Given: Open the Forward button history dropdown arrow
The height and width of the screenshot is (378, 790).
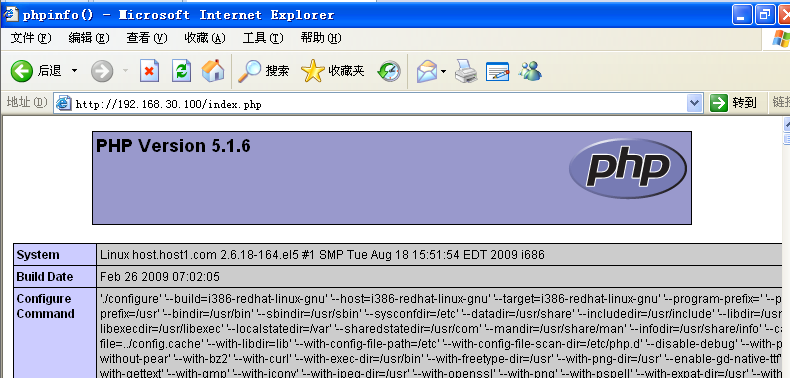Looking at the screenshot, I should coord(125,71).
